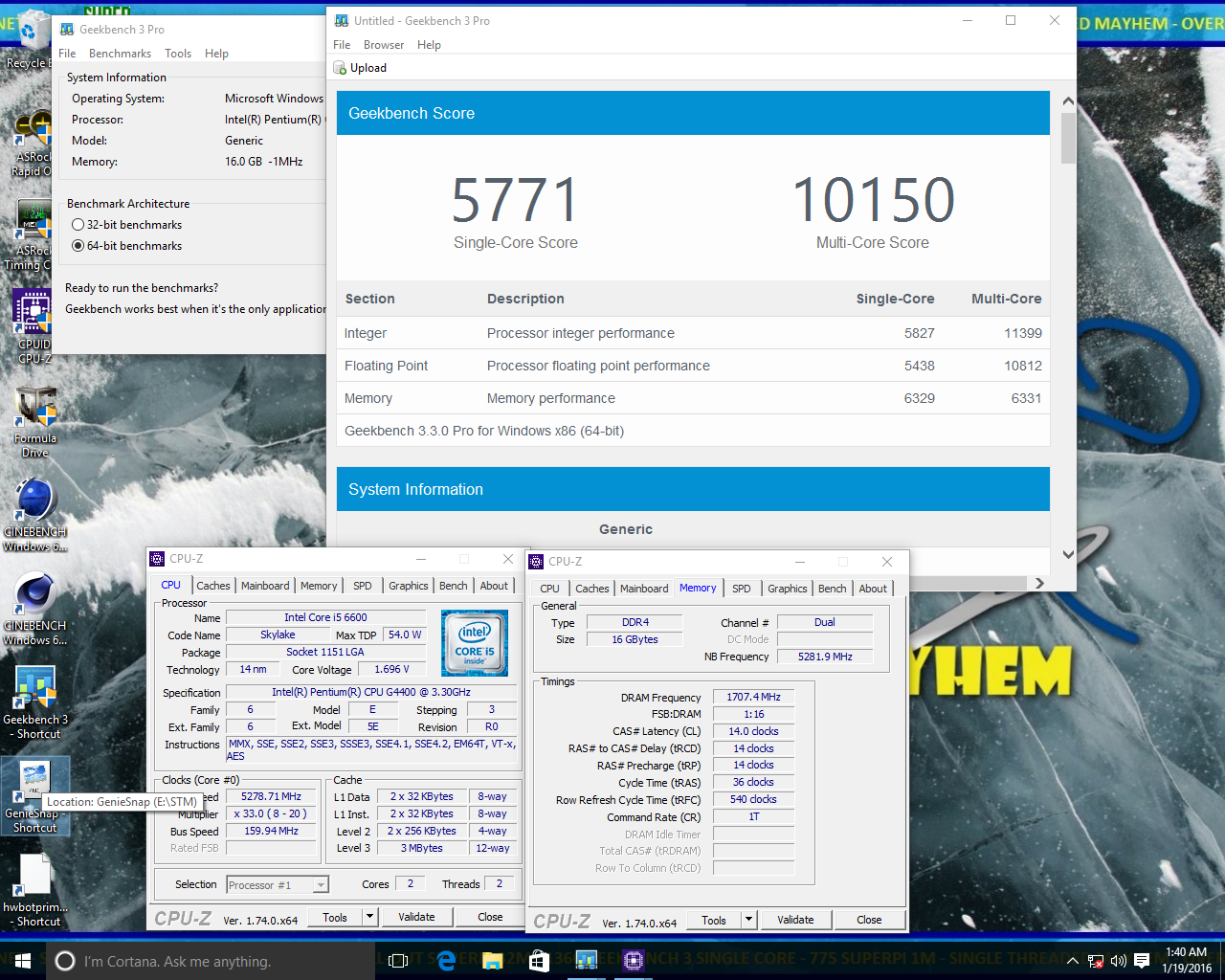The width and height of the screenshot is (1225, 980).
Task: Open the Windows Start menu
Action: [23, 960]
